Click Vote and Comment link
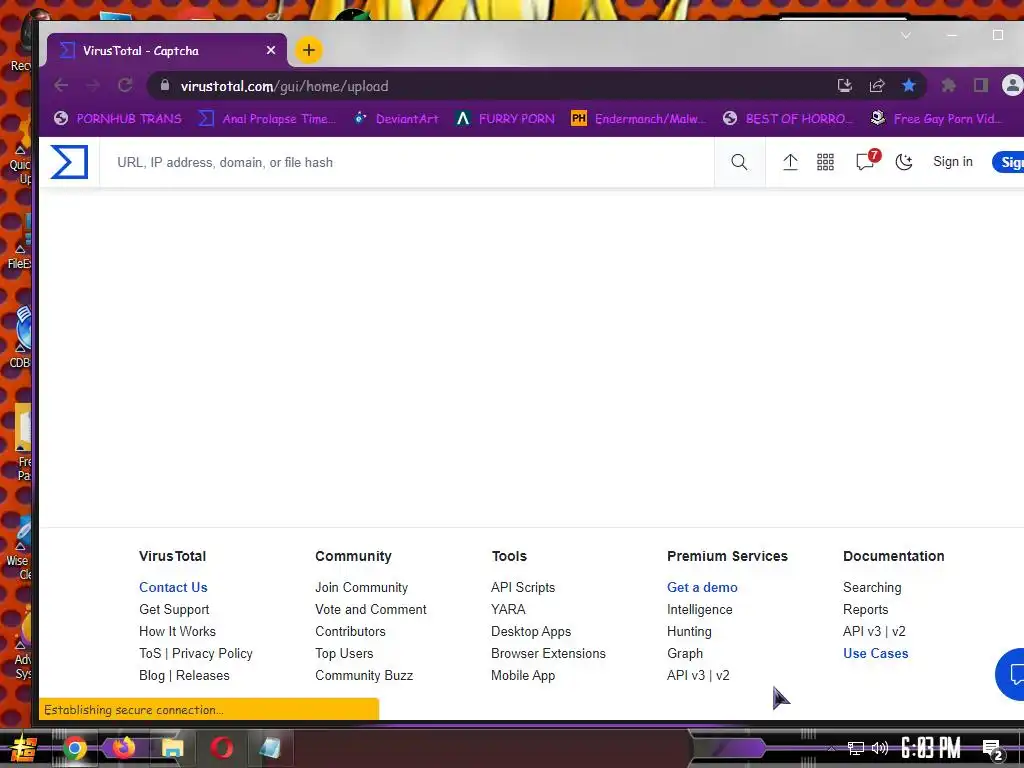The image size is (1024, 768). pyautogui.click(x=371, y=609)
